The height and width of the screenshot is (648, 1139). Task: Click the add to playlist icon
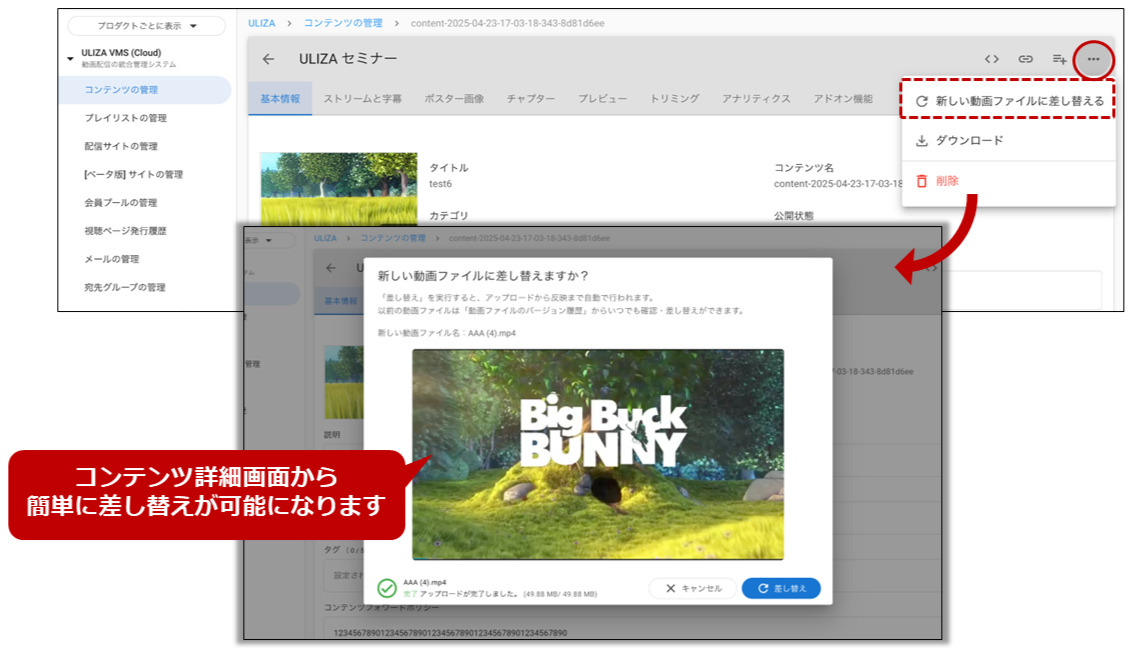point(1059,59)
